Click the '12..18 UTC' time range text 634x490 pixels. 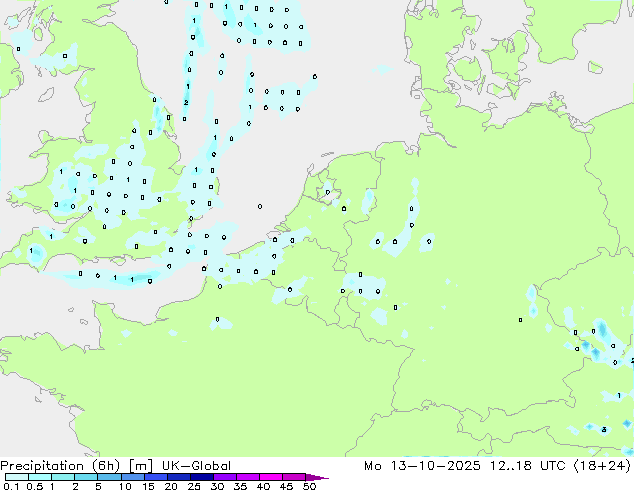point(528,466)
